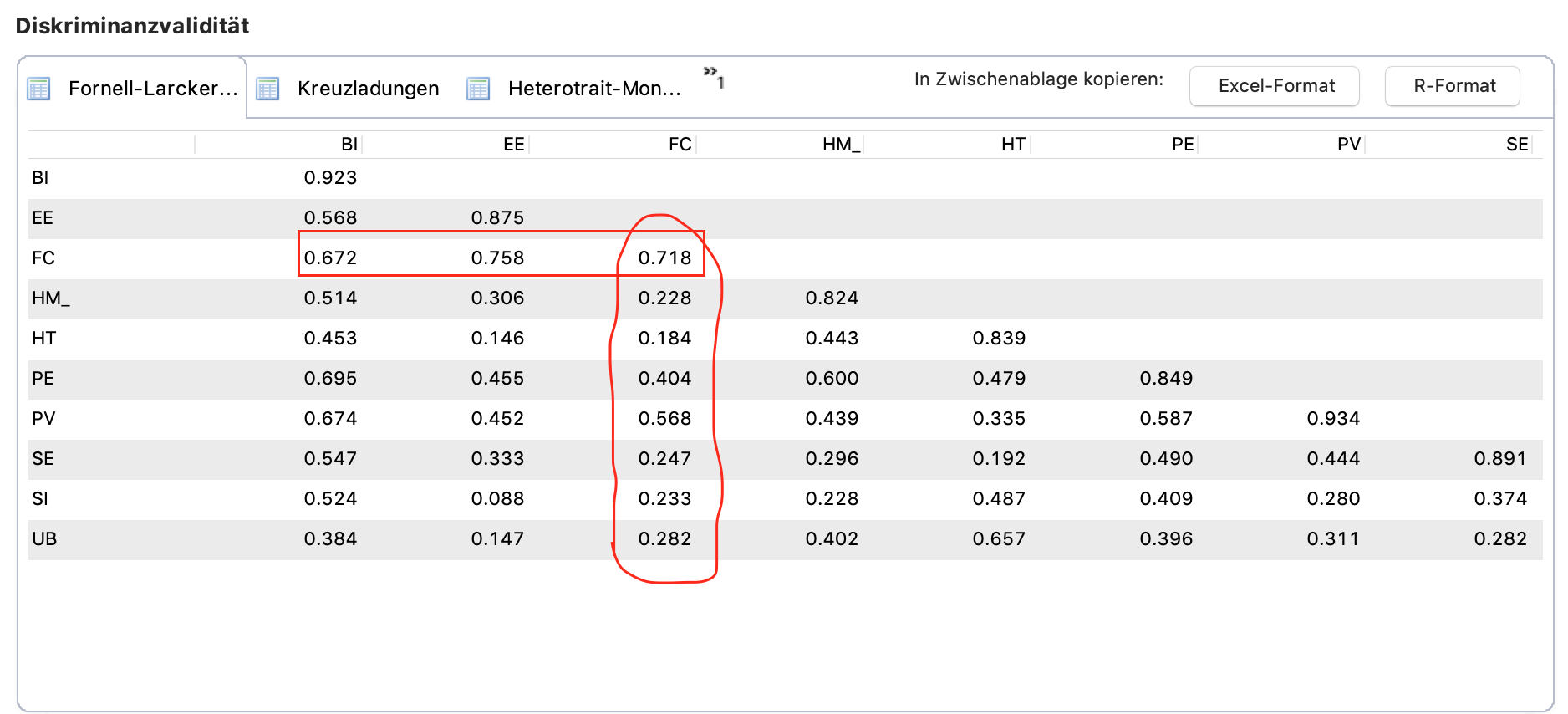This screenshot has height=714, width=1568.
Task: Click cell value 0.923
Action: pyautogui.click(x=330, y=178)
